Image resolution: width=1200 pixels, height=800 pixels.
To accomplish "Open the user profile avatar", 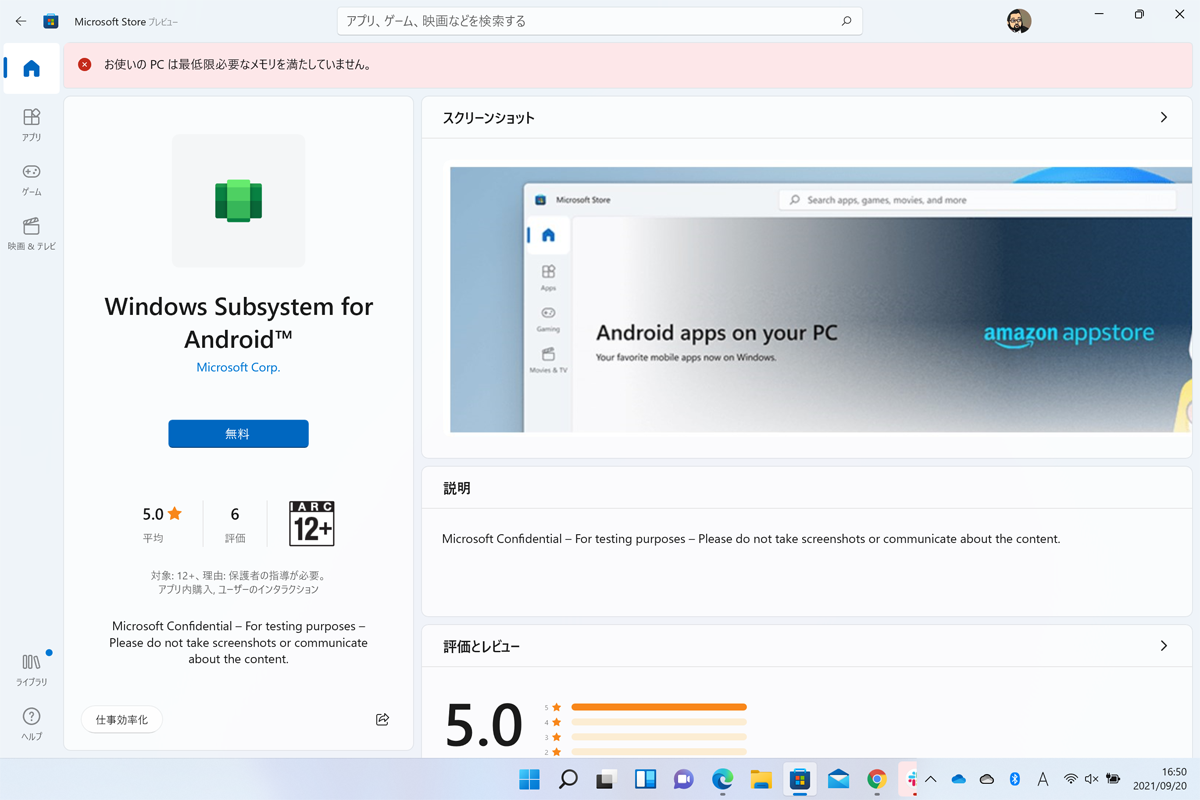I will click(x=1018, y=21).
